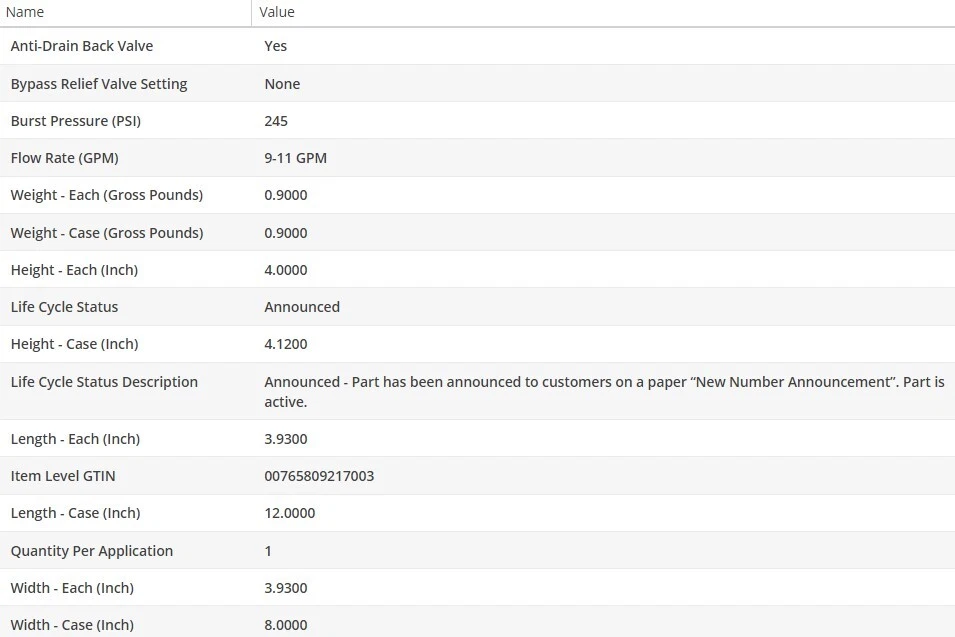955x637 pixels.
Task: Select the 'Announced - Part has been announced' description text
Action: (604, 392)
